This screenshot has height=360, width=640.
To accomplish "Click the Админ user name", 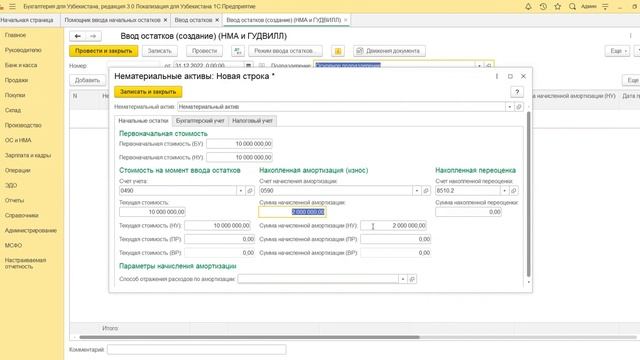I will [589, 7].
